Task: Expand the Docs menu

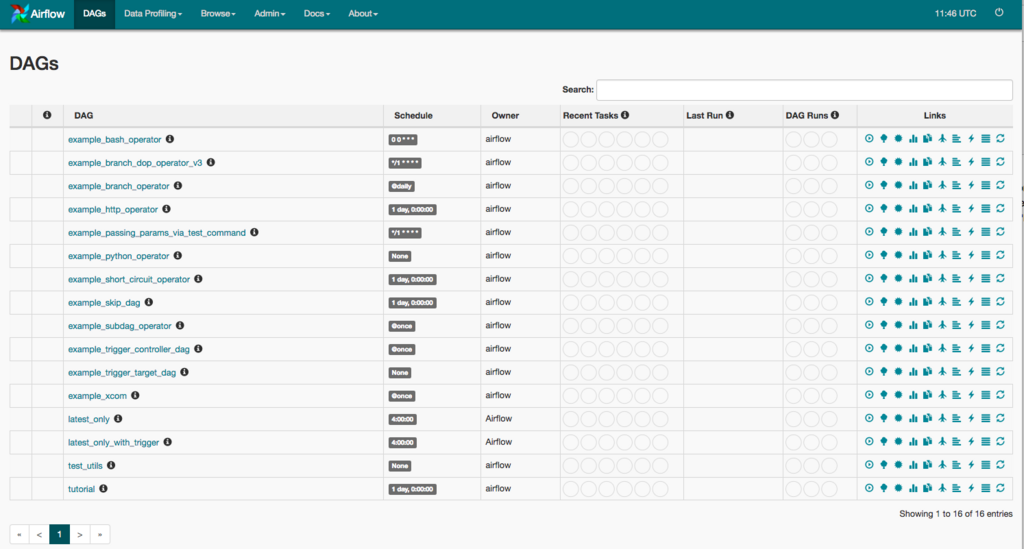Action: (316, 14)
